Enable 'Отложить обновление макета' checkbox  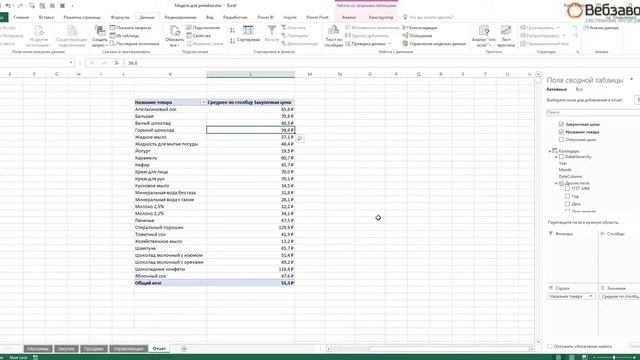(x=550, y=346)
